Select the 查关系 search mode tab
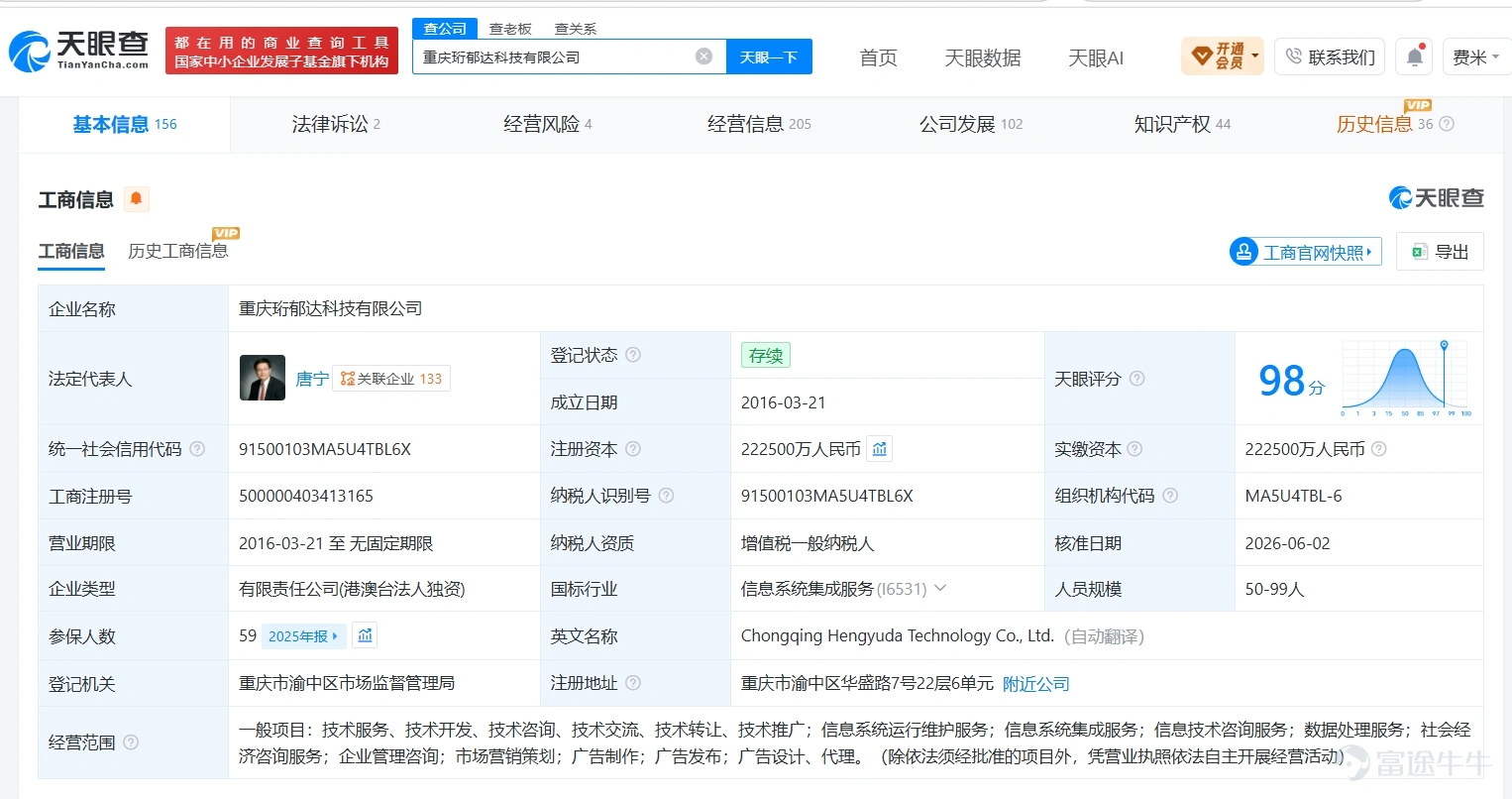Viewport: 1512px width, 799px height. coord(576,29)
